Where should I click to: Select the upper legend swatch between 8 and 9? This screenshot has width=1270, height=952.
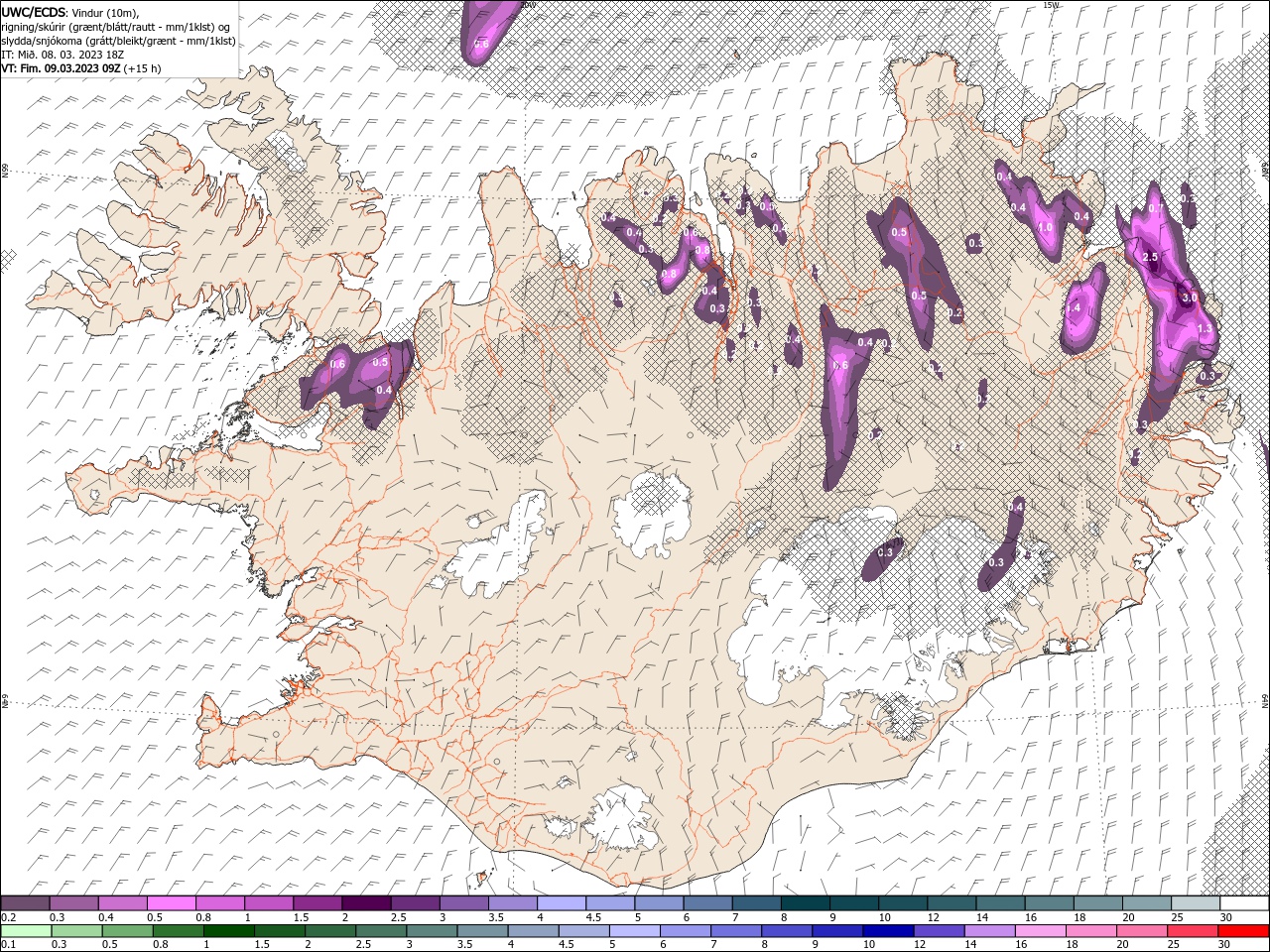[805, 903]
